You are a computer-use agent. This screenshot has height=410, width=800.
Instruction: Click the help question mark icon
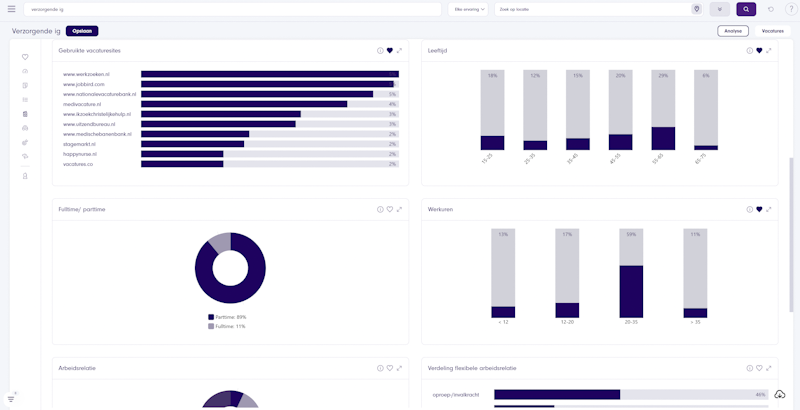click(x=789, y=9)
